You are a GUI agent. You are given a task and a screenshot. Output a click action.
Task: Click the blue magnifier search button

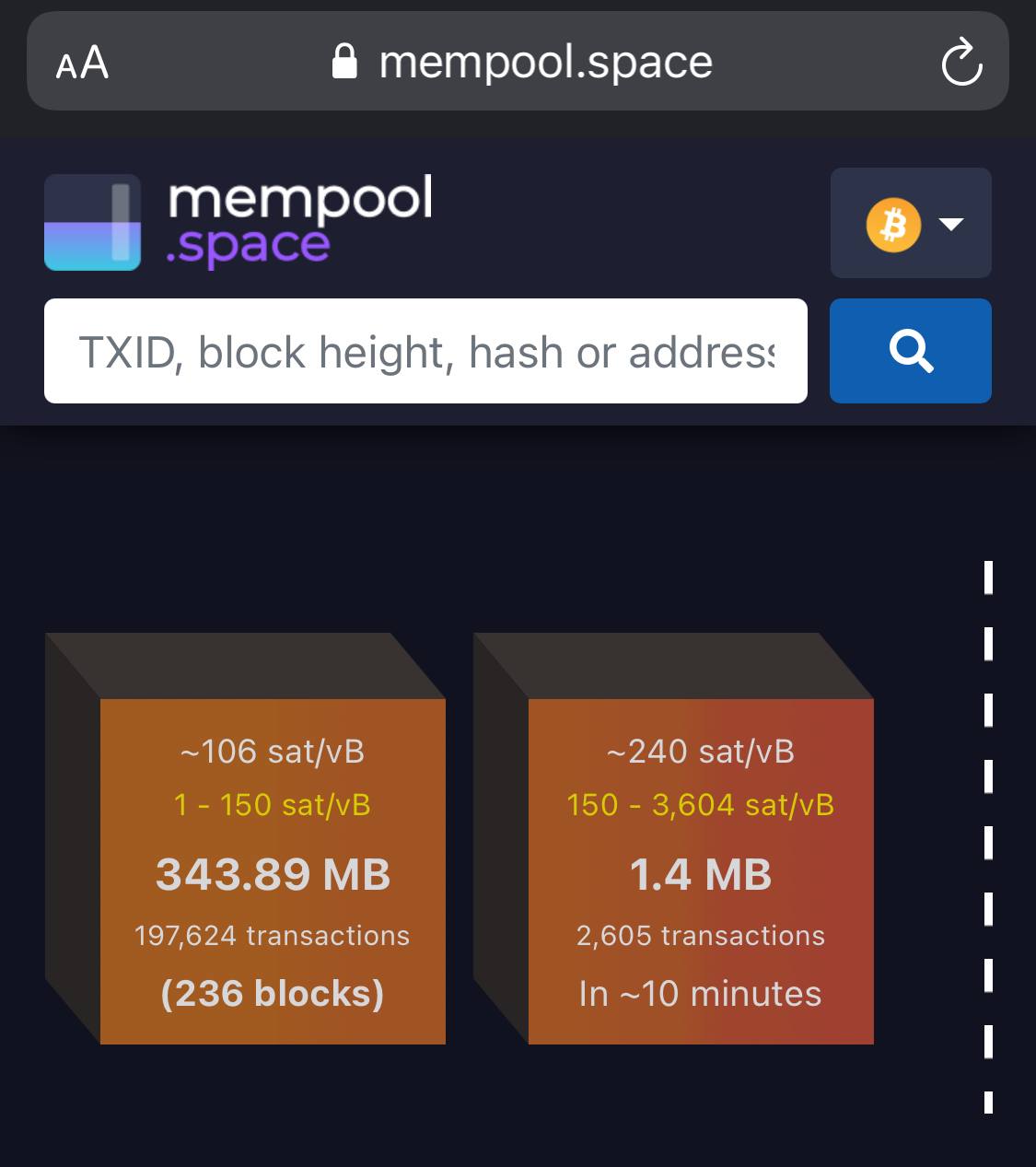[x=910, y=351]
